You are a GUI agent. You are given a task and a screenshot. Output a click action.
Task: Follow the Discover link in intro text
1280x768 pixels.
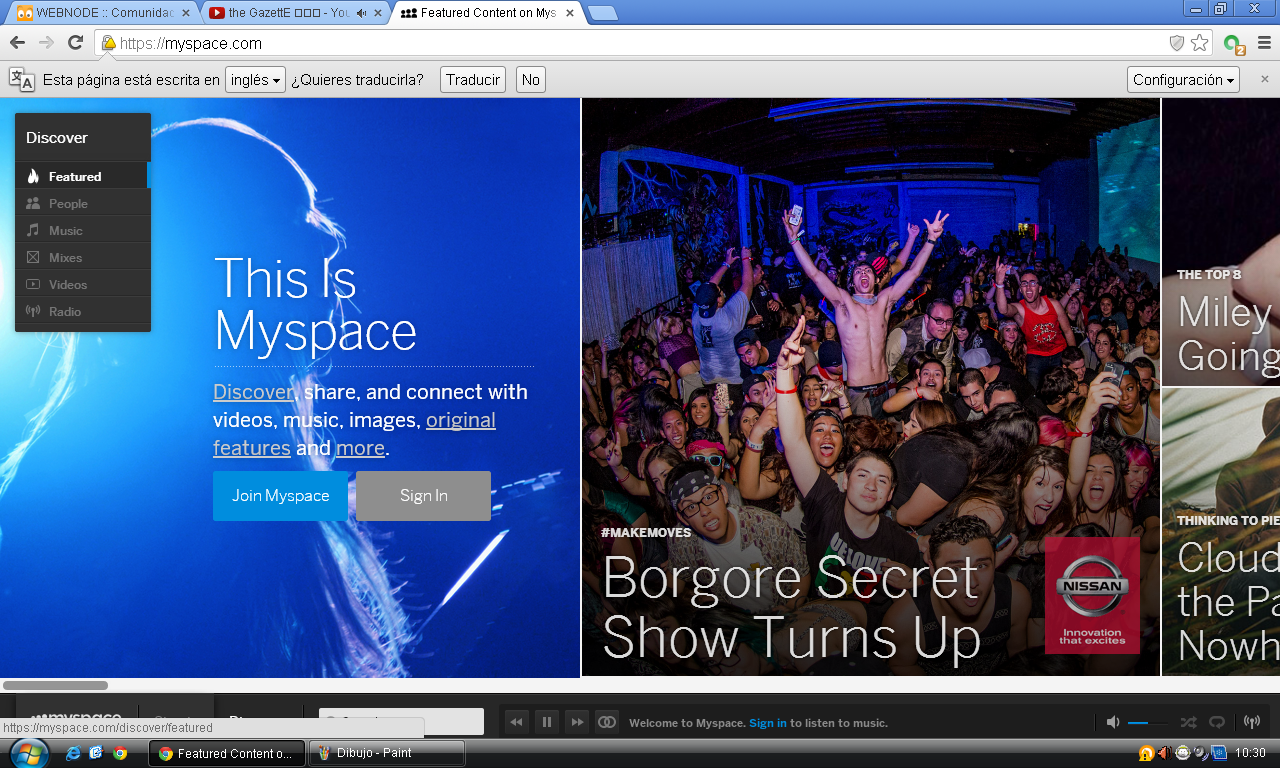pos(253,392)
